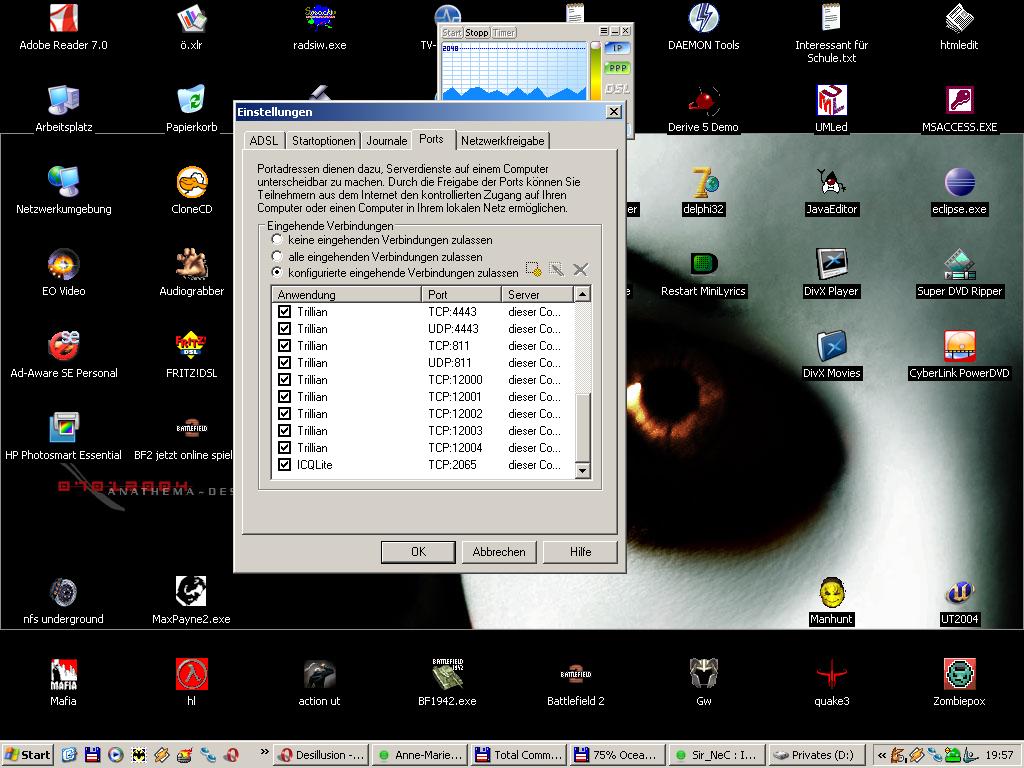Click the PPP button in DSL monitor
This screenshot has height=768, width=1024.
(617, 67)
